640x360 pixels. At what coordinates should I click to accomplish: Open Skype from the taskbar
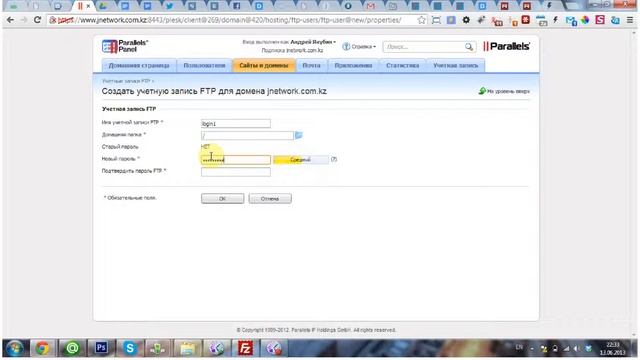130,348
